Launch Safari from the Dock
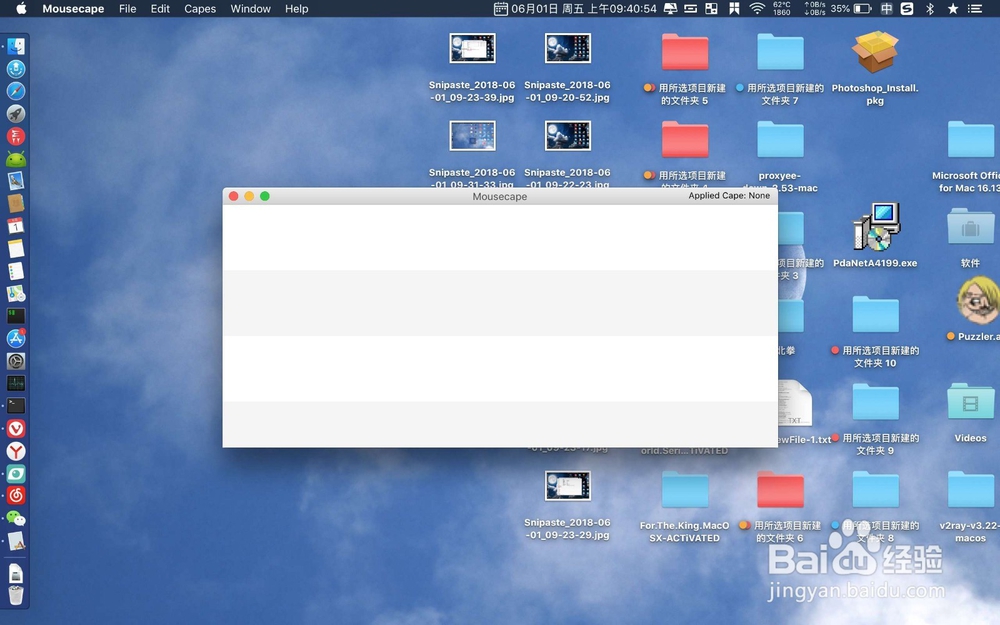Screen dimensions: 1000x625 (x=16, y=91)
